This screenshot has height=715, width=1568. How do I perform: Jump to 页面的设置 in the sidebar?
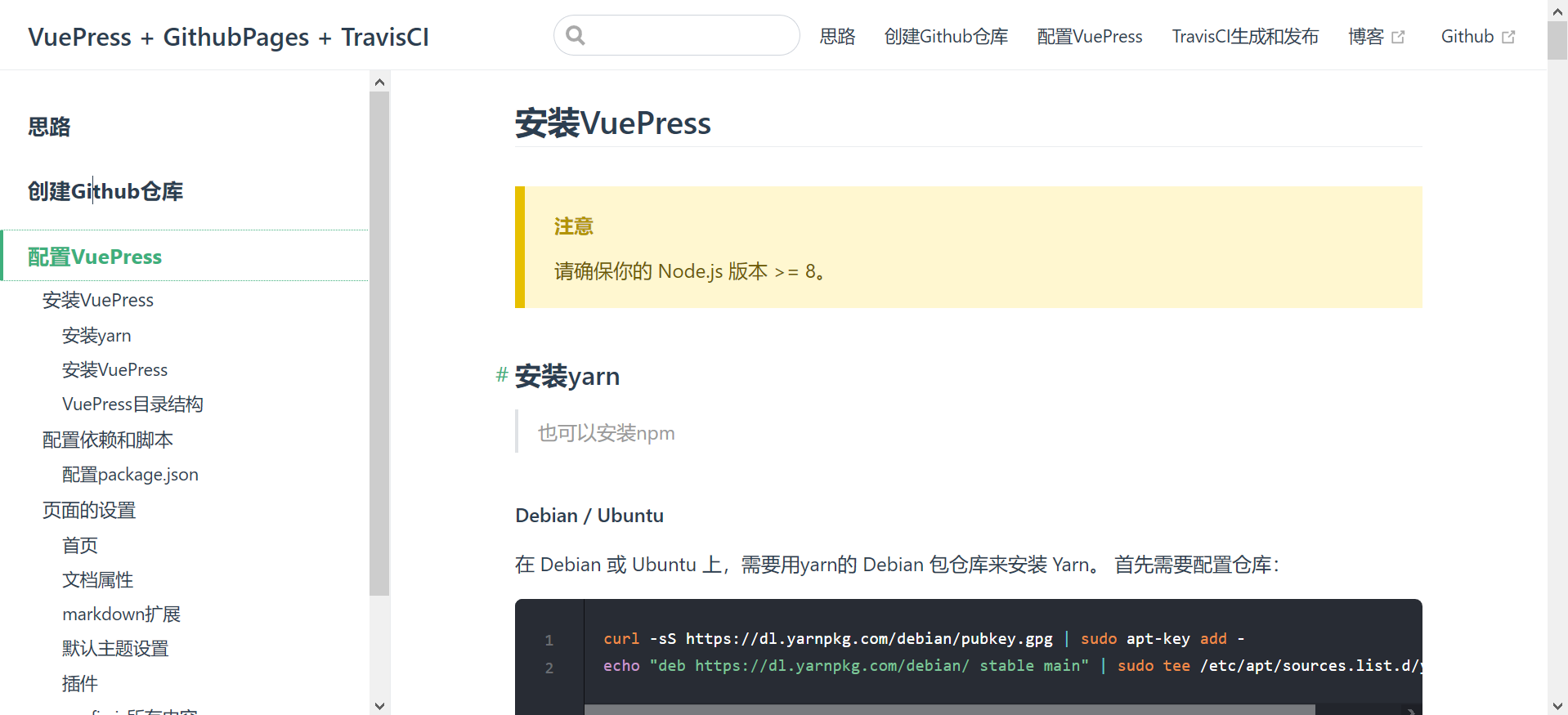point(89,510)
